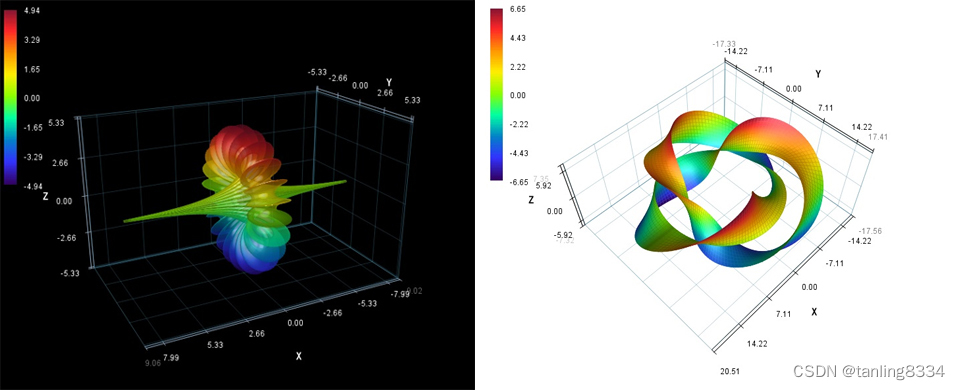The image size is (960, 390).
Task: Click the X axis label in the black plot
Action: [298, 356]
